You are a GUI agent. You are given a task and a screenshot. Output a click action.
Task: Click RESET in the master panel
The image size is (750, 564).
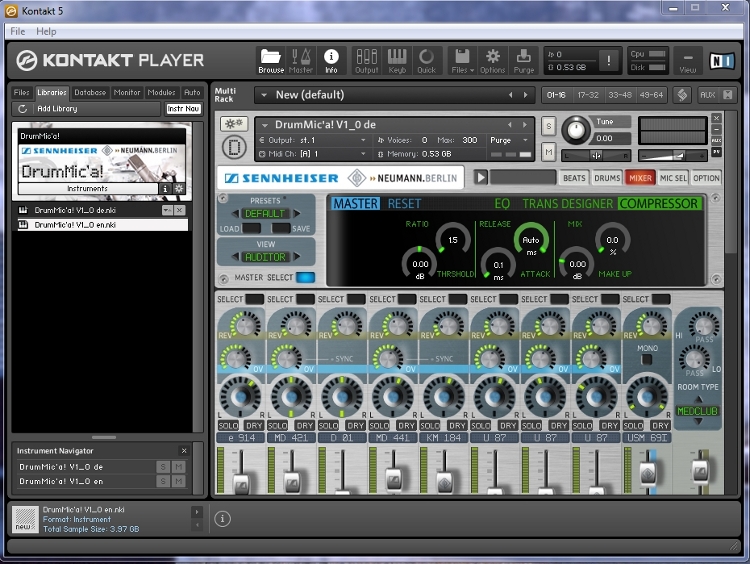coord(404,204)
